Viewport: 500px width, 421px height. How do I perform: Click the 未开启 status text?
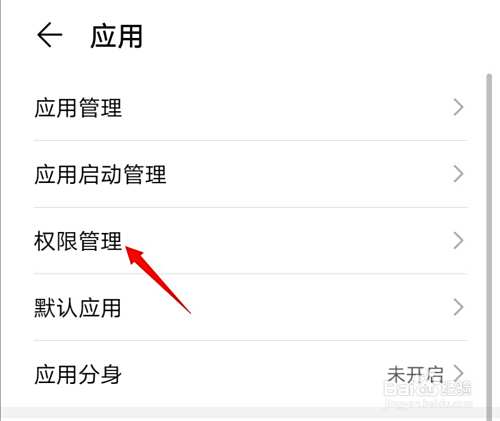click(x=415, y=375)
